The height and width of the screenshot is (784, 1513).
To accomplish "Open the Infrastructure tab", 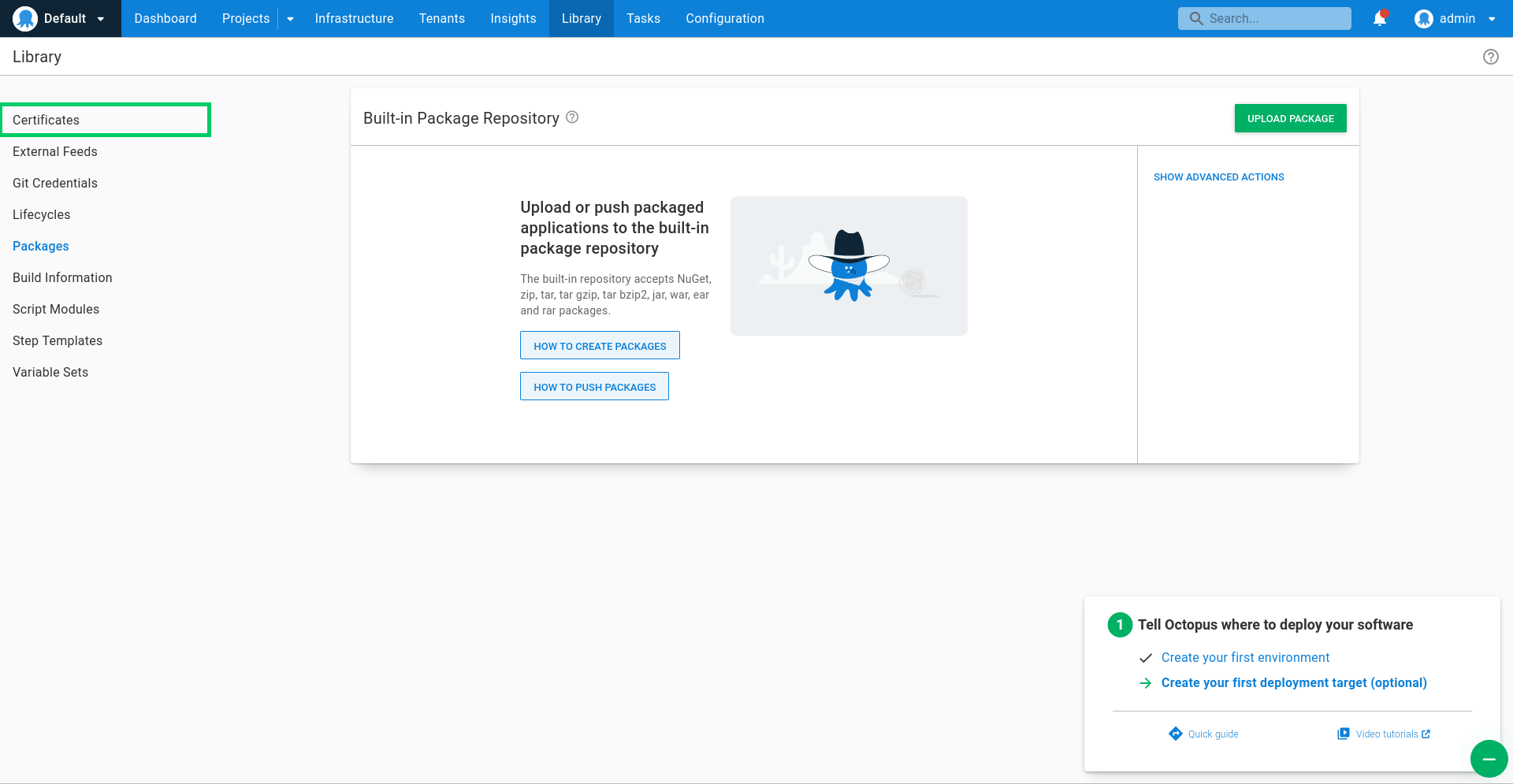I will click(354, 18).
